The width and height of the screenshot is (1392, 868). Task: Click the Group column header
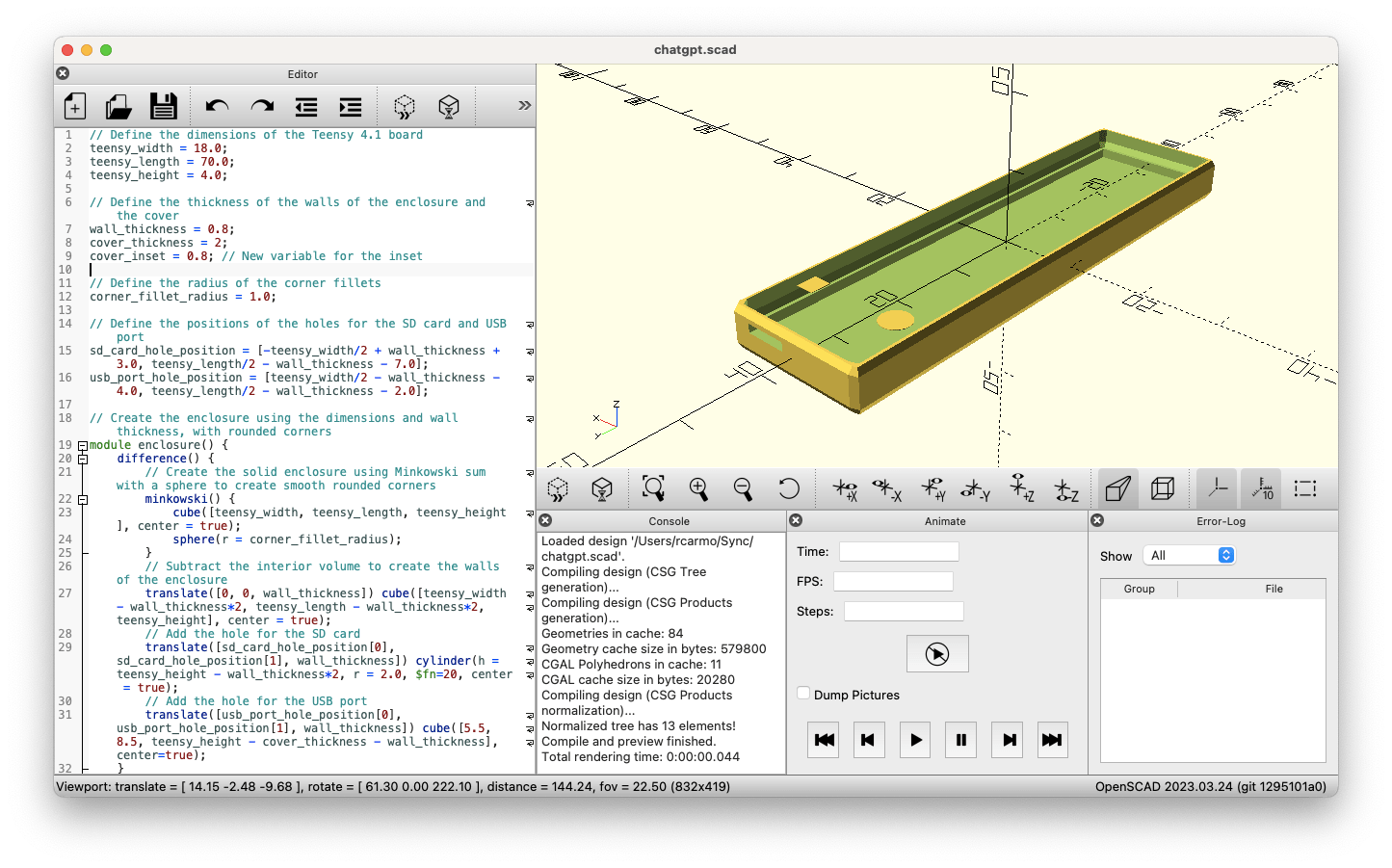pyautogui.click(x=1139, y=589)
